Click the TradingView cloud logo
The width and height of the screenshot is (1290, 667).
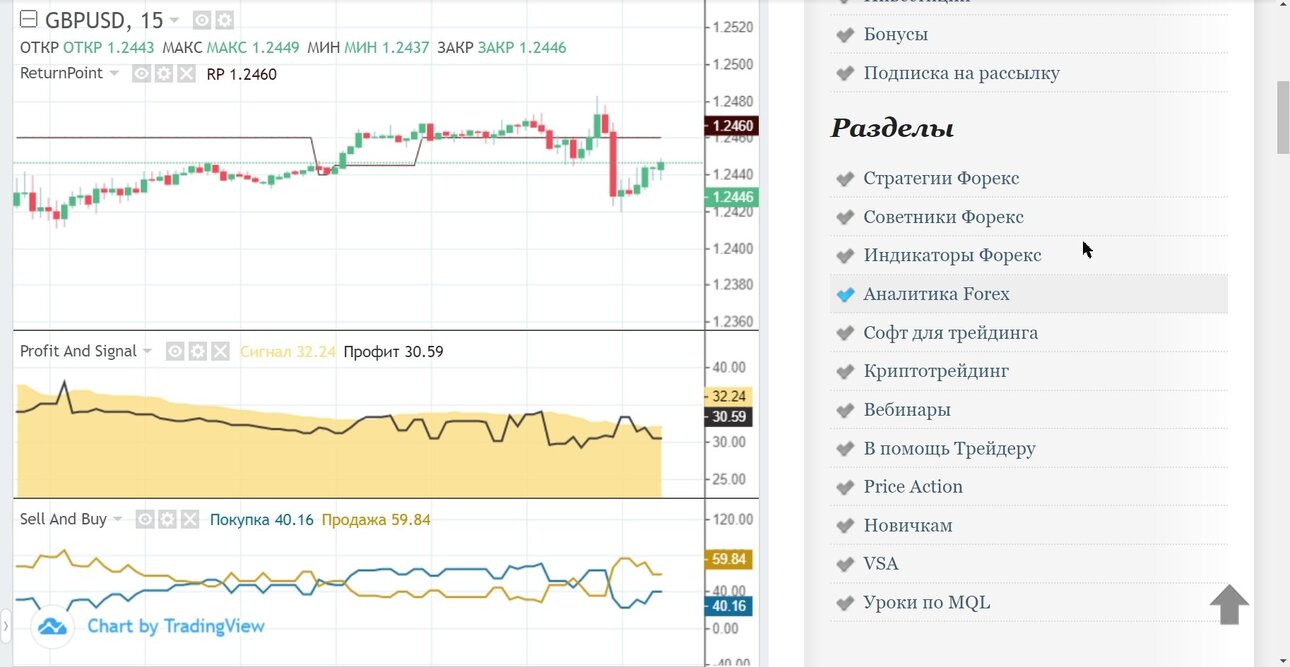52,627
